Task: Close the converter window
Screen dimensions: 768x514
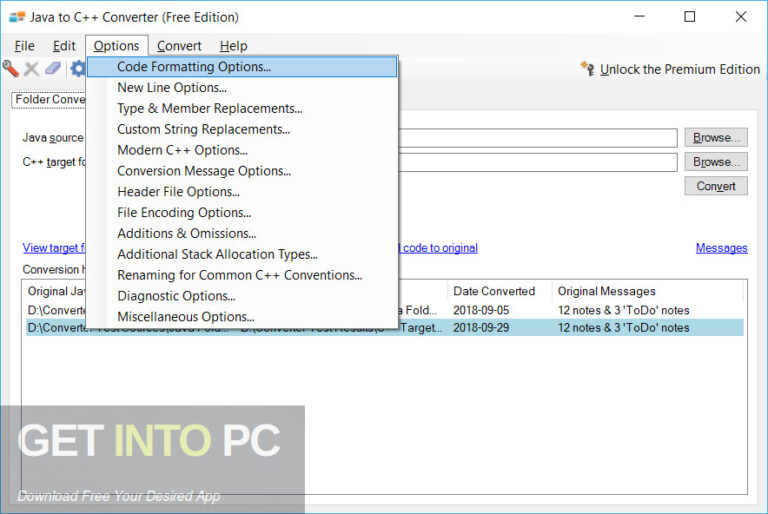Action: tap(741, 17)
